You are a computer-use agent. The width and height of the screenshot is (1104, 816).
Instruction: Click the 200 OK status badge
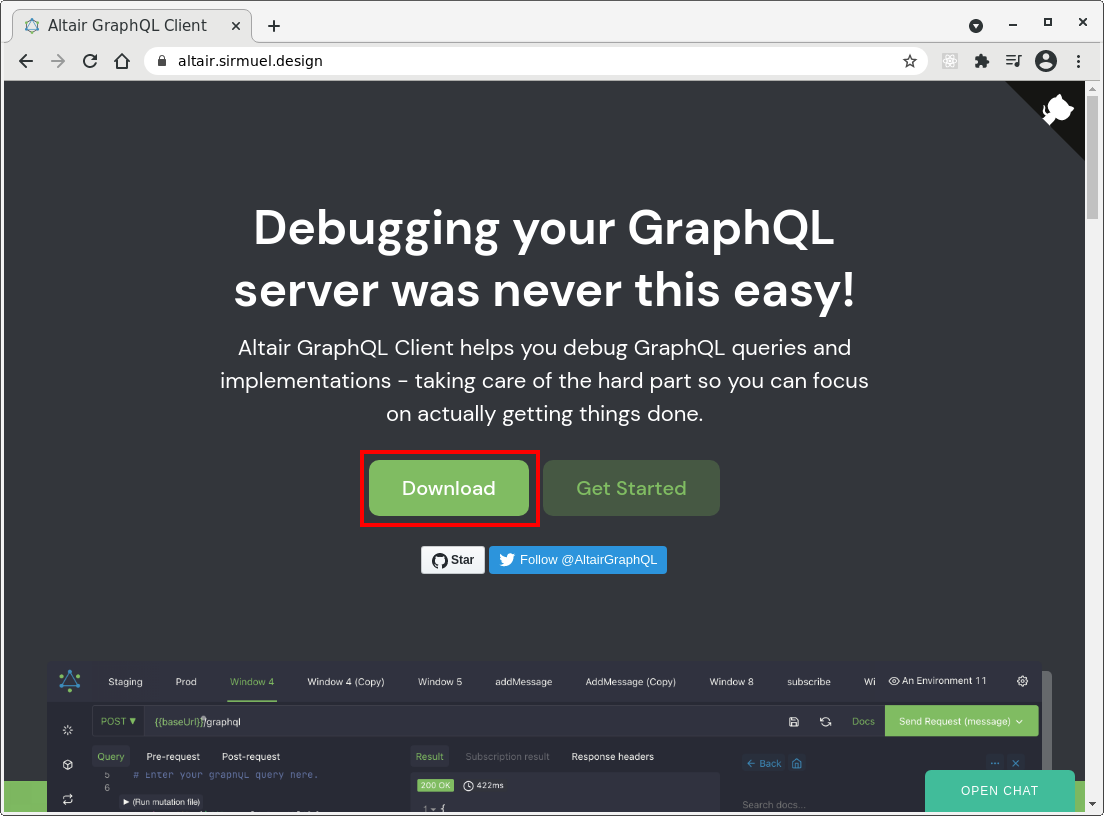click(435, 785)
